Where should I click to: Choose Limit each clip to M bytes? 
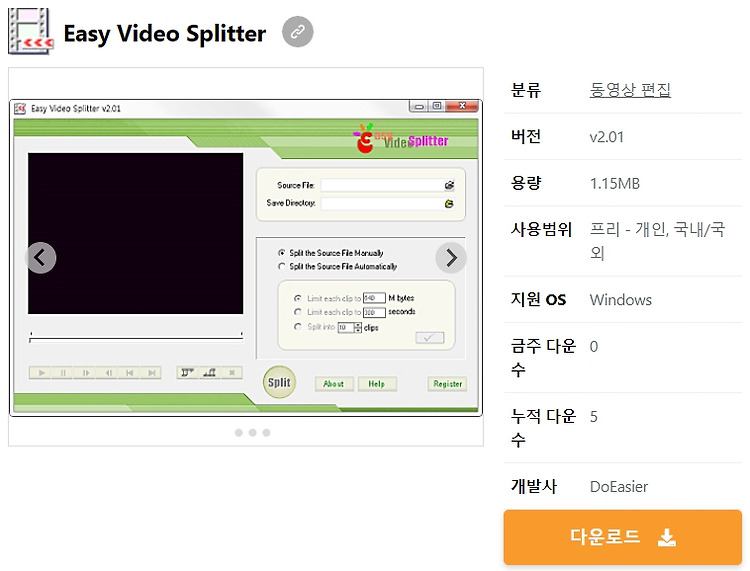coord(298,298)
